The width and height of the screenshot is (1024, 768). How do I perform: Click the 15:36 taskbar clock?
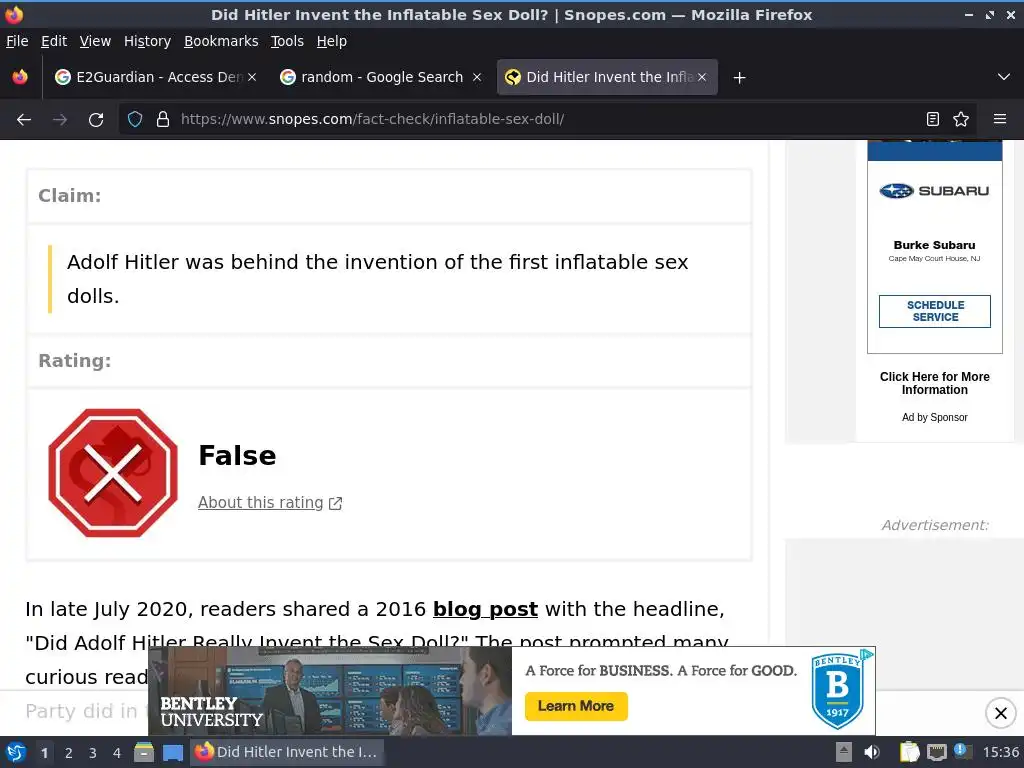click(x=1000, y=752)
